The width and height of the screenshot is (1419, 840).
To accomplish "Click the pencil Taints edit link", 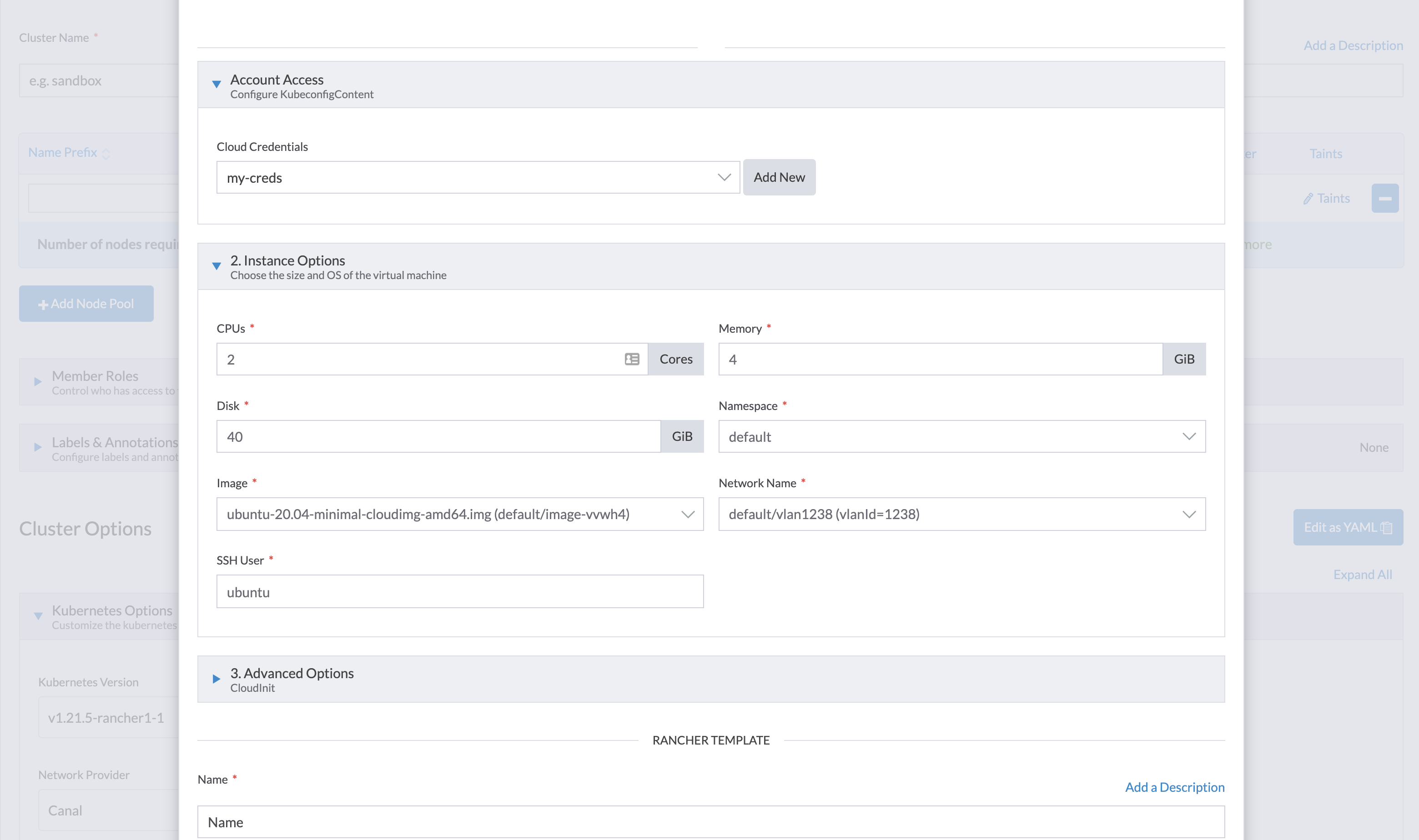I will [1326, 198].
